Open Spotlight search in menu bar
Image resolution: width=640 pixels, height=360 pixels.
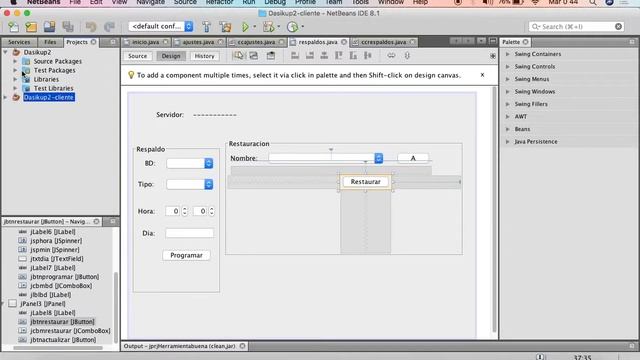[x=593, y=2]
